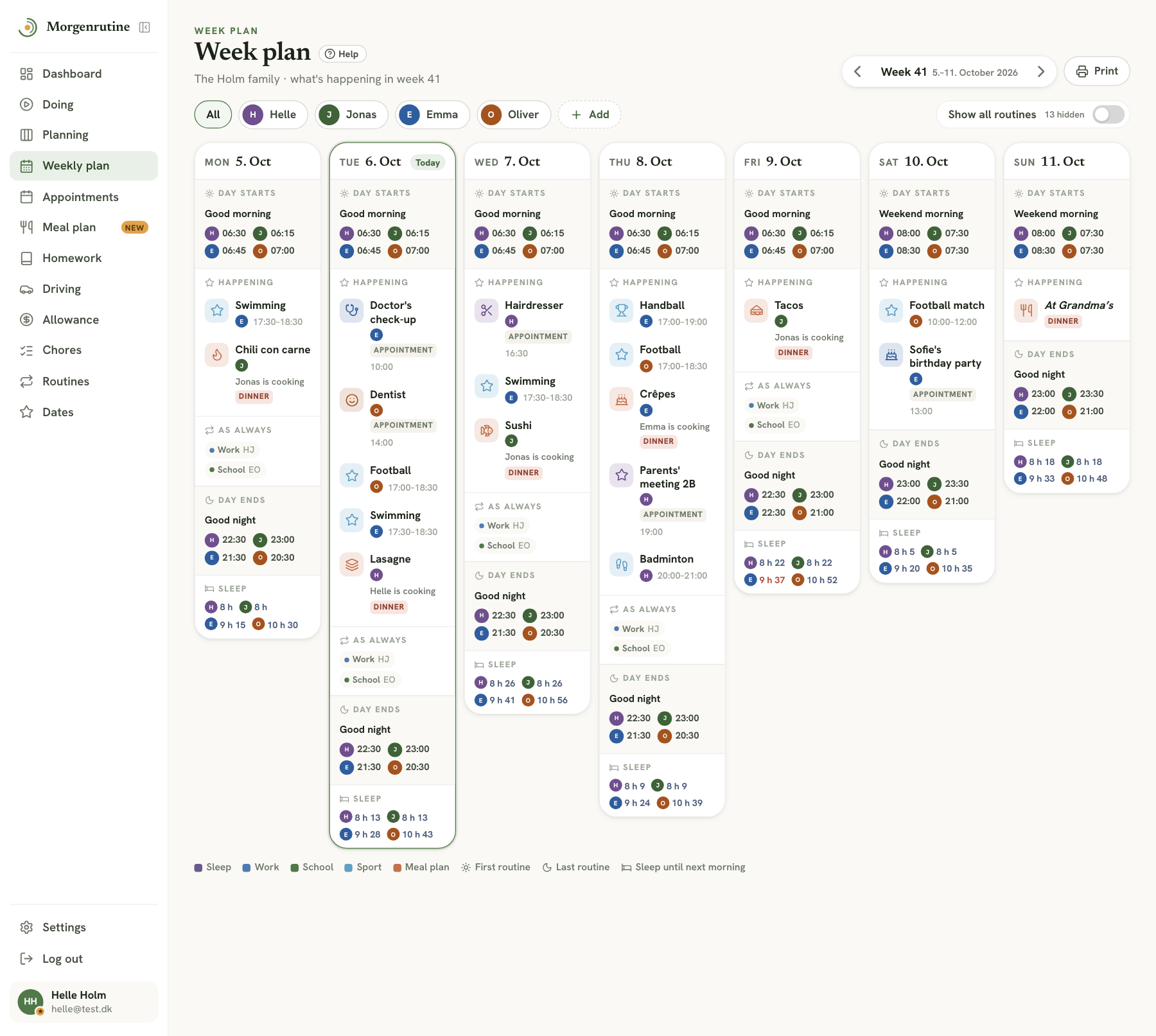The height and width of the screenshot is (1036, 1156).
Task: Go to next week arrow
Action: pos(1041,72)
